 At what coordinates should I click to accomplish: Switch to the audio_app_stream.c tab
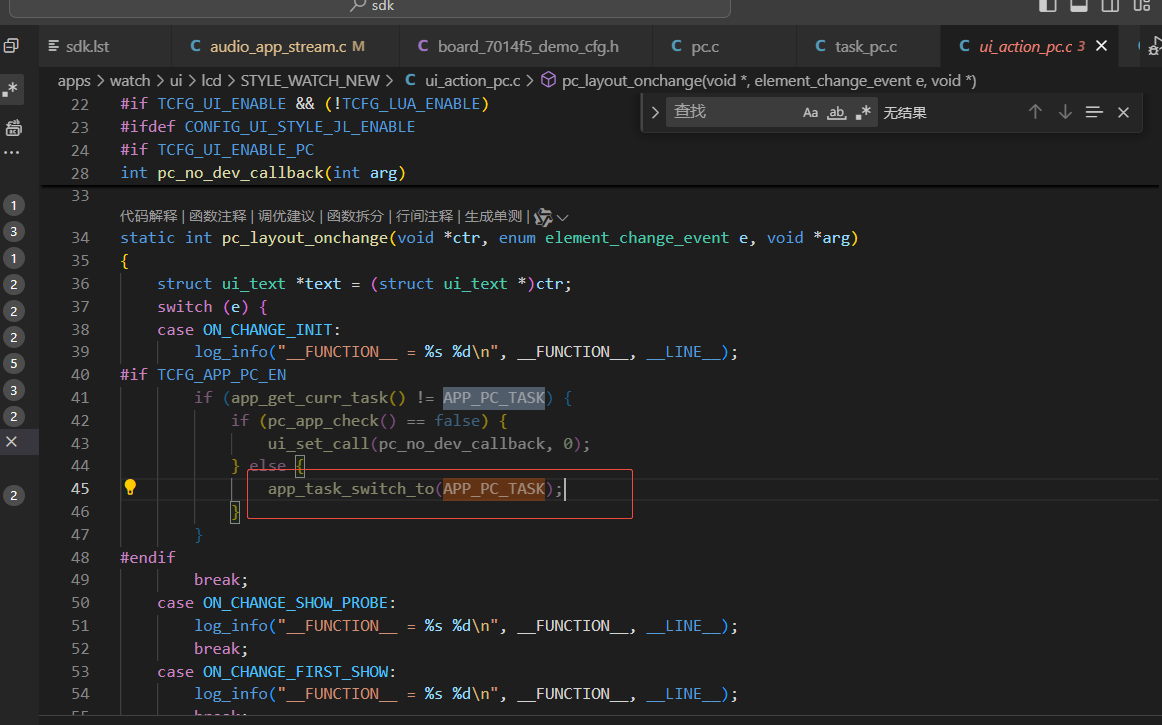click(x=278, y=47)
